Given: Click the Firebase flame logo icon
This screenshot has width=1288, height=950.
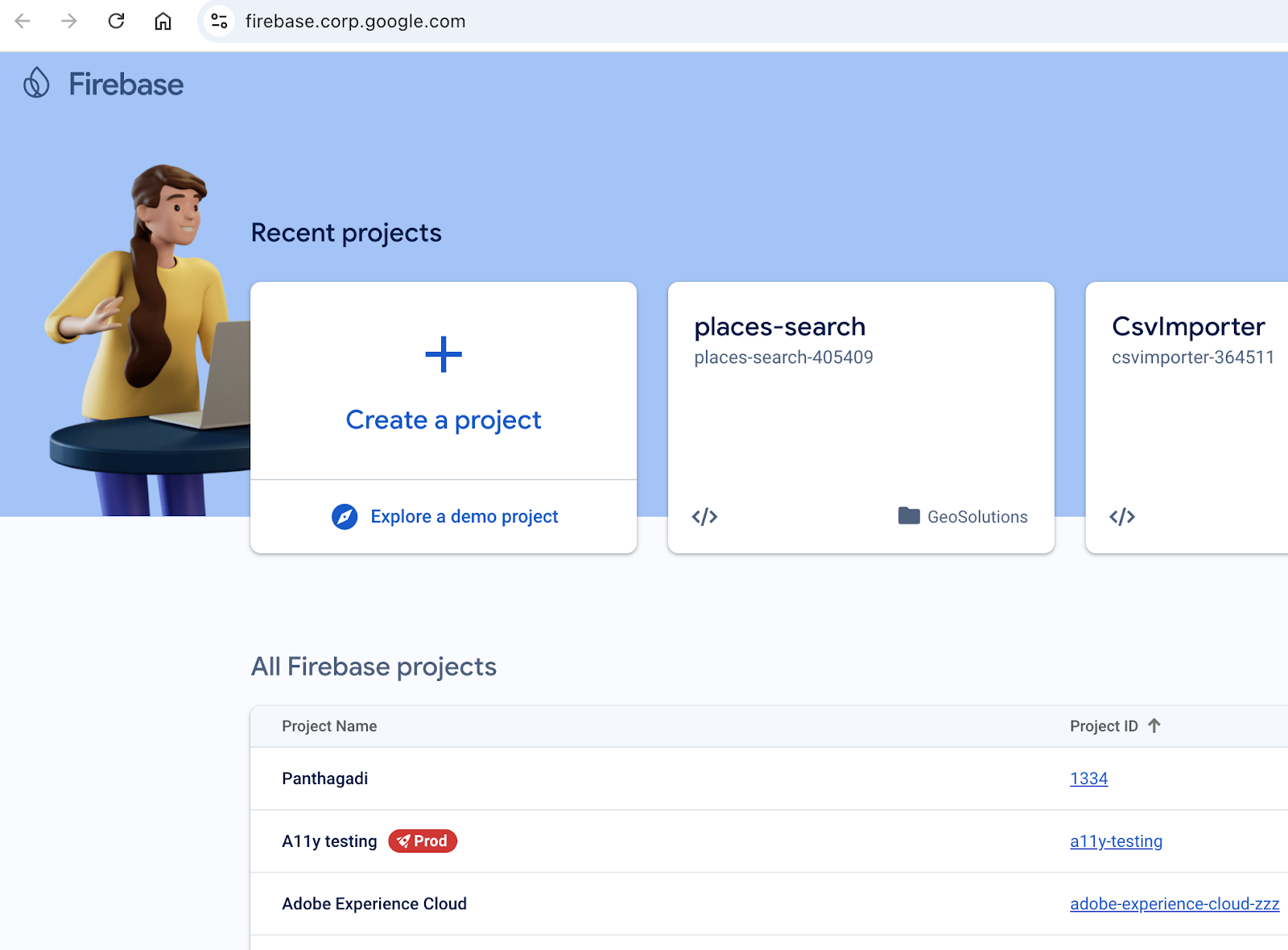Looking at the screenshot, I should (36, 83).
